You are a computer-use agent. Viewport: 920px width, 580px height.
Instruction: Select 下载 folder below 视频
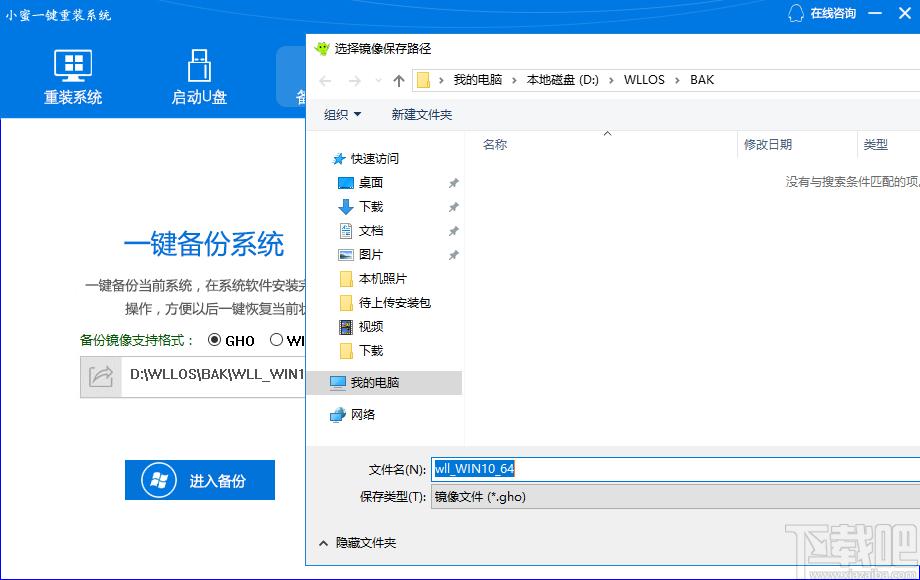click(371, 351)
